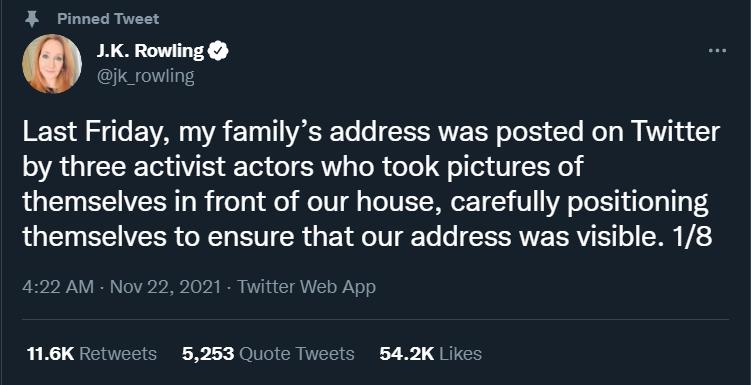The height and width of the screenshot is (385, 751).
Task: Click the blue verified checkmark badge
Action: pyautogui.click(x=218, y=51)
